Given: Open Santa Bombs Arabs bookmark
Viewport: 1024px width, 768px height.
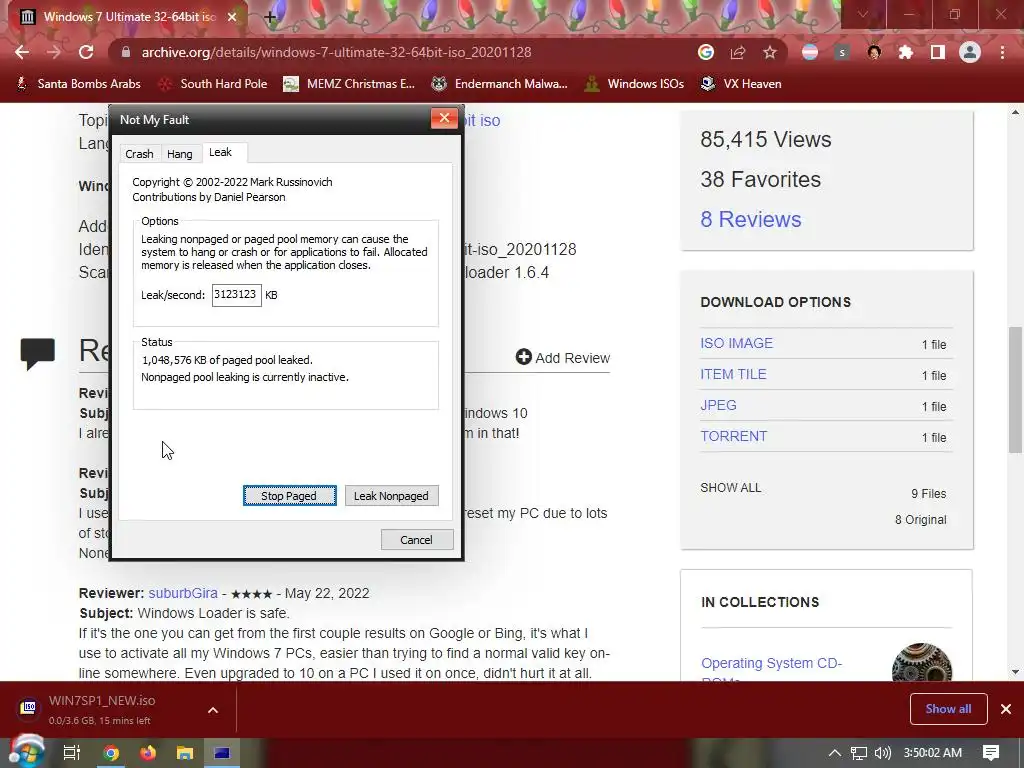Looking at the screenshot, I should (x=78, y=84).
